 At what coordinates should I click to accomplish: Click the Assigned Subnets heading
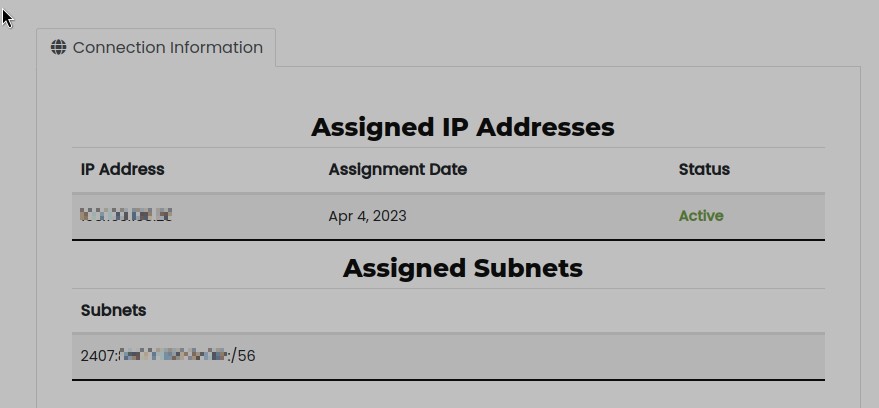[462, 268]
